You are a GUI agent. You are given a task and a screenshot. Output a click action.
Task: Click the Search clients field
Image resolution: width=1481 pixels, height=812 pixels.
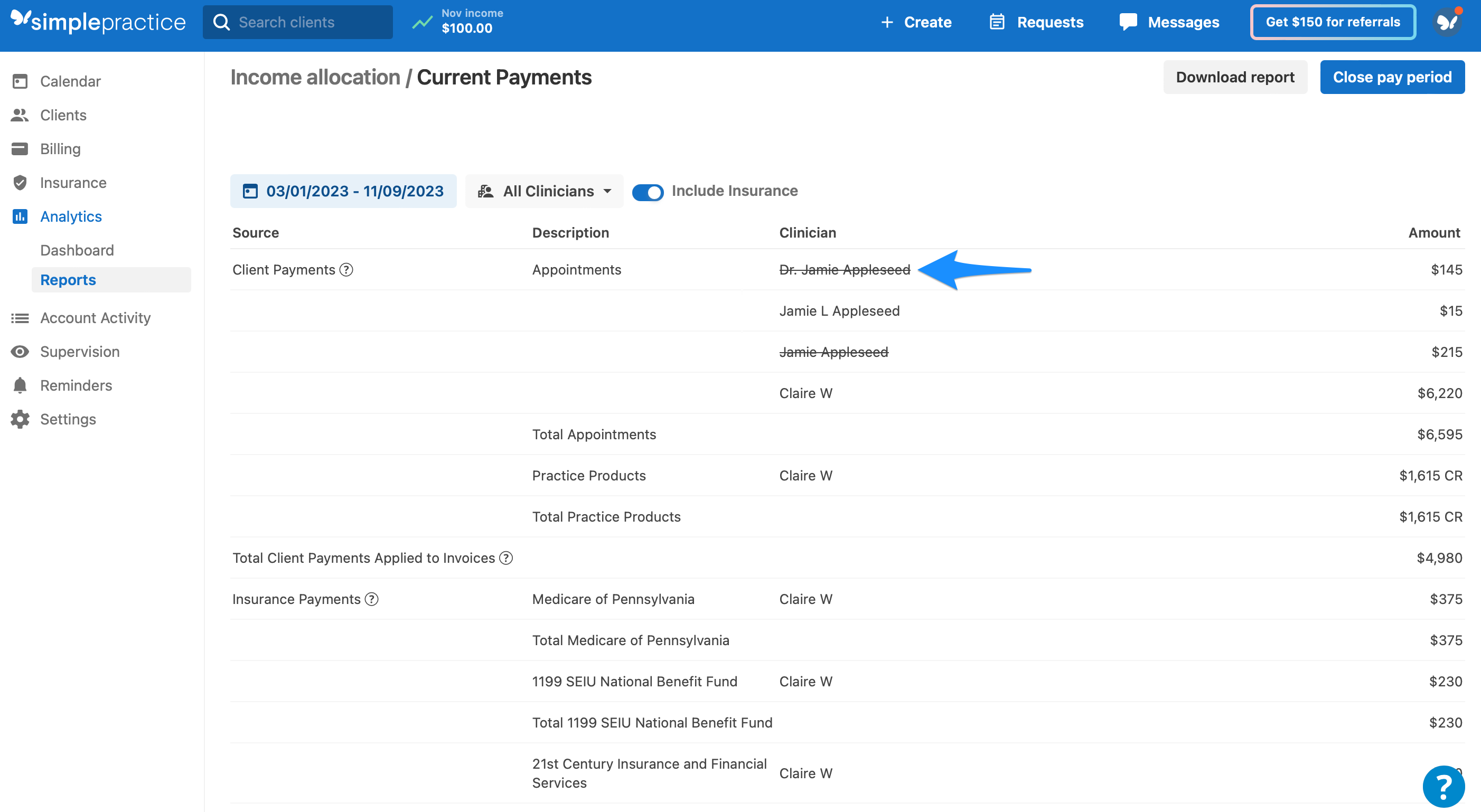coord(298,22)
